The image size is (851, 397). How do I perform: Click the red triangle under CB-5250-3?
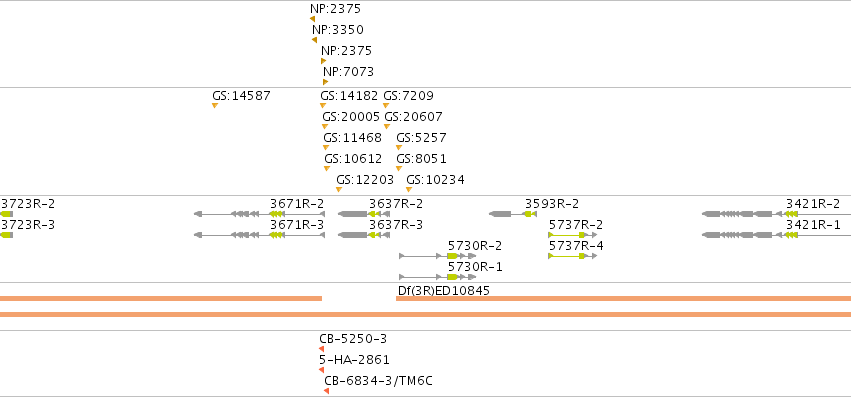322,349
